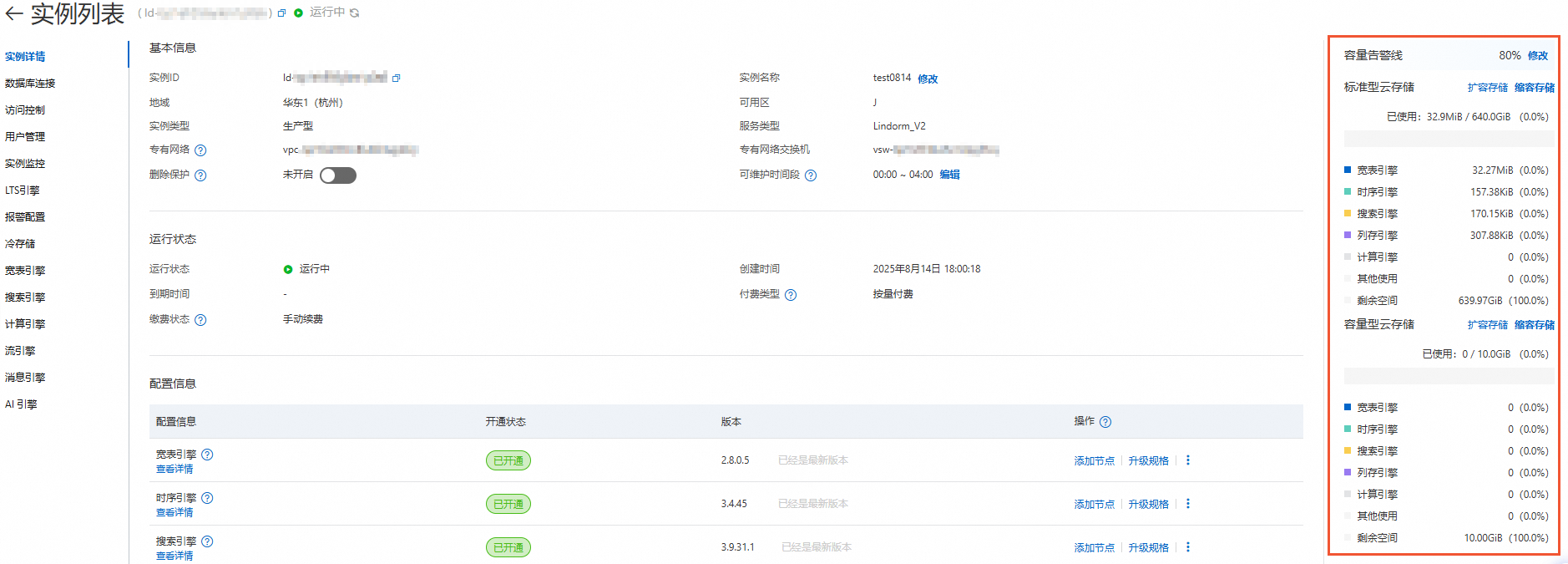The height and width of the screenshot is (564, 1568).
Task: Open the 数据库连接 menu item
Action: 30,84
